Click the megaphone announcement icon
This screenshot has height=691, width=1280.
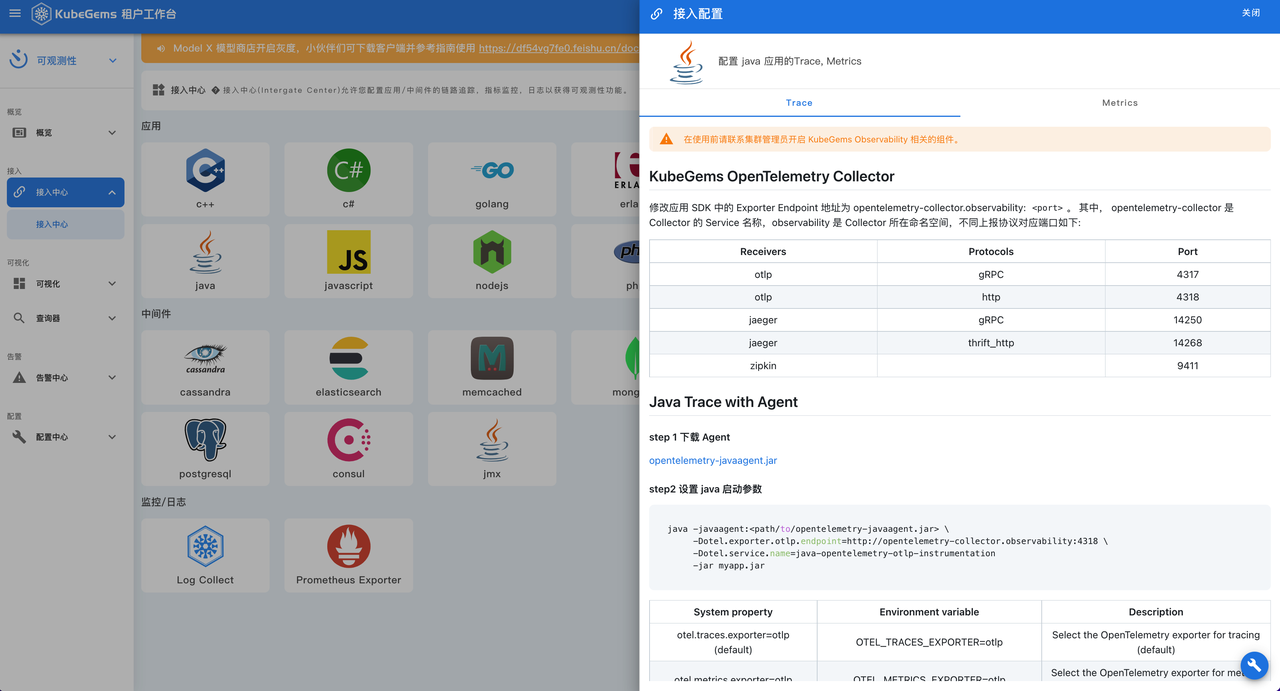tap(161, 48)
